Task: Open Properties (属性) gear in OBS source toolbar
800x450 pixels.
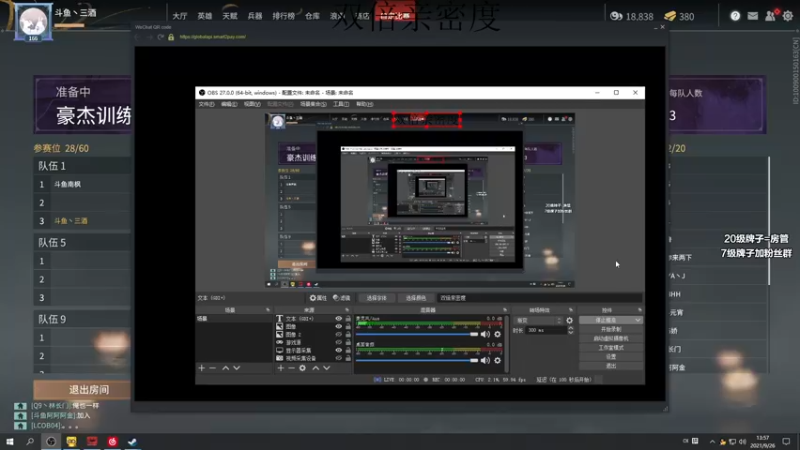Action: 318,298
